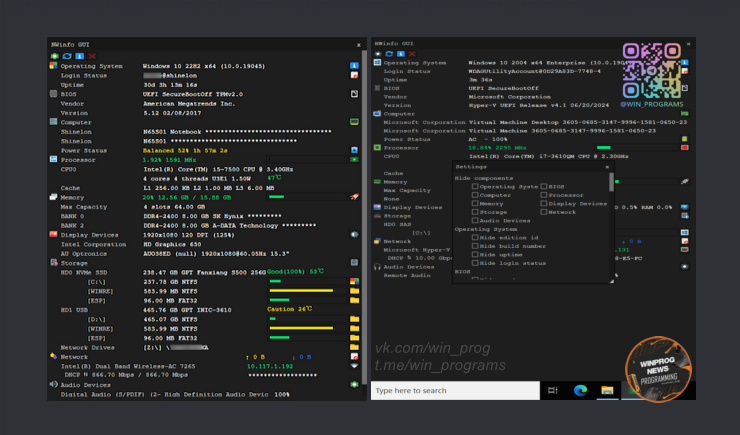Image resolution: width=740 pixels, height=435 pixels.
Task: Click the icon at the right of the Network row, left window
Action: 354,357
